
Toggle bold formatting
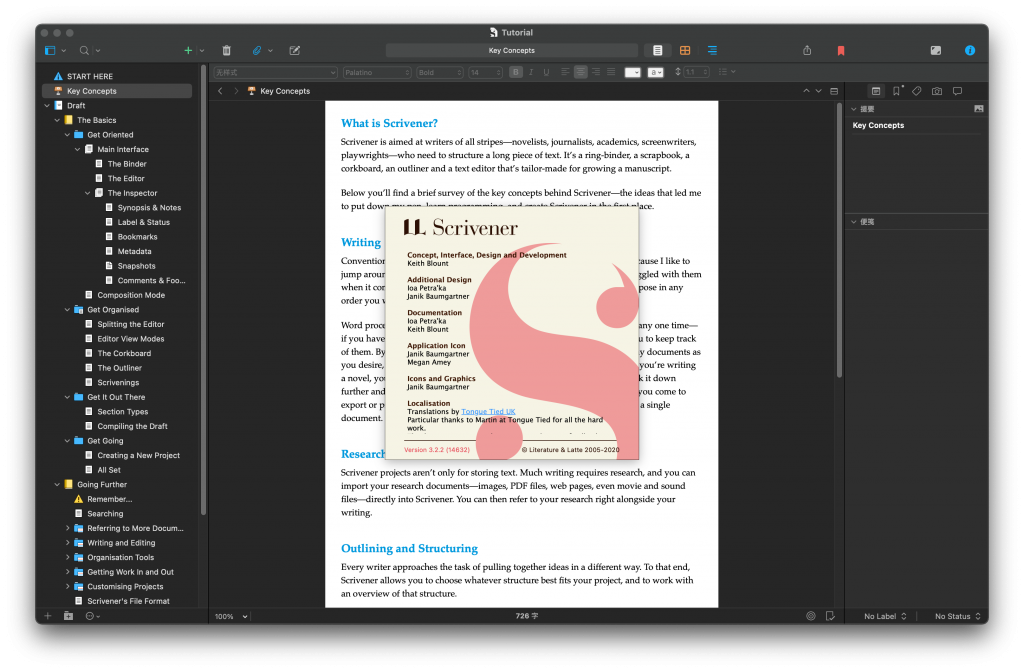pos(516,73)
